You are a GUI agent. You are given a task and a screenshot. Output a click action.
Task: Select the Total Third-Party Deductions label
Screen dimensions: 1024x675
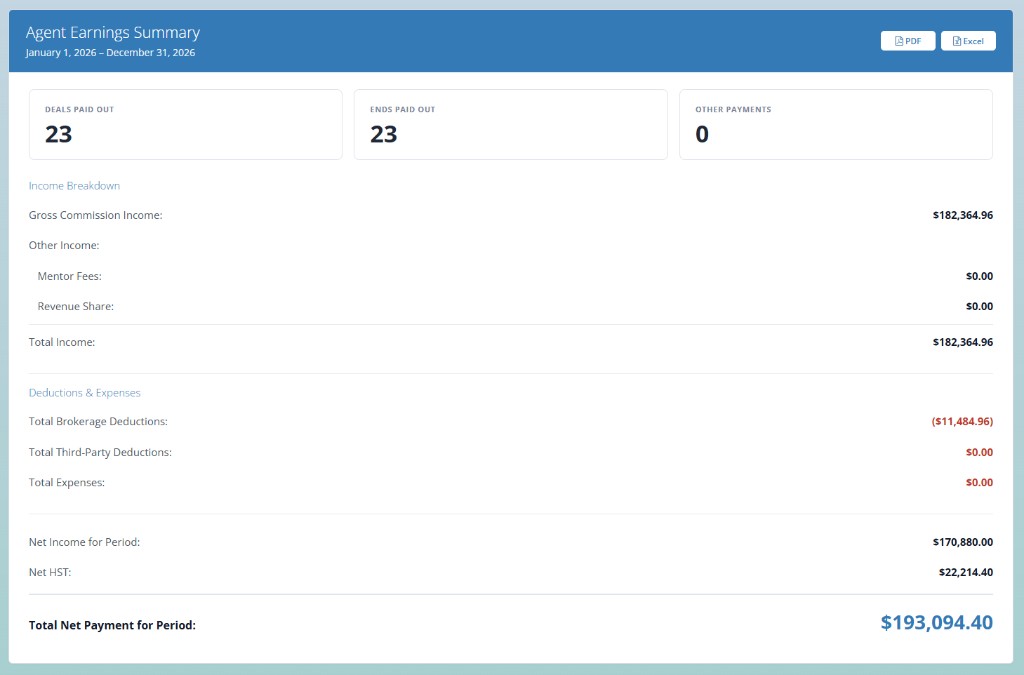pyautogui.click(x=100, y=452)
